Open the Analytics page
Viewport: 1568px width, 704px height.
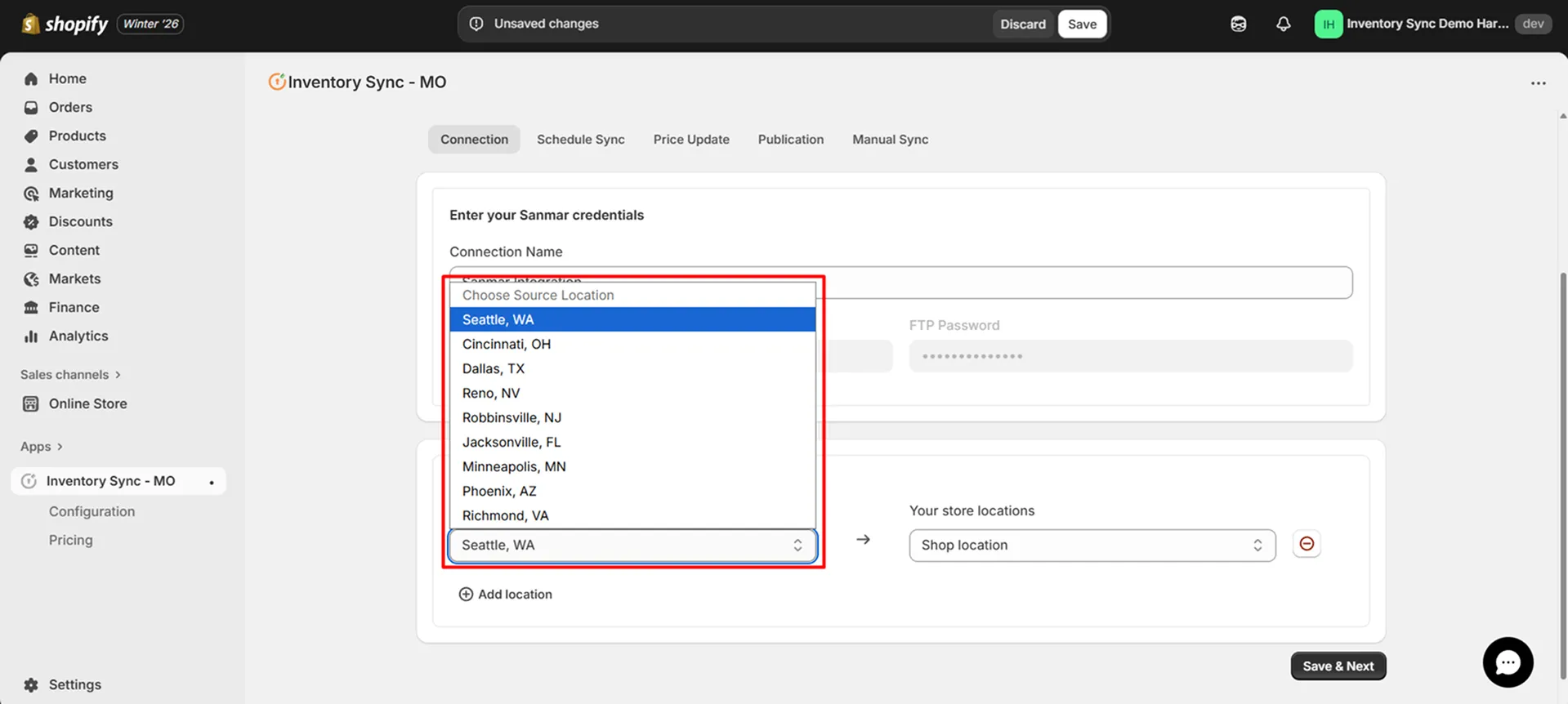tap(78, 336)
